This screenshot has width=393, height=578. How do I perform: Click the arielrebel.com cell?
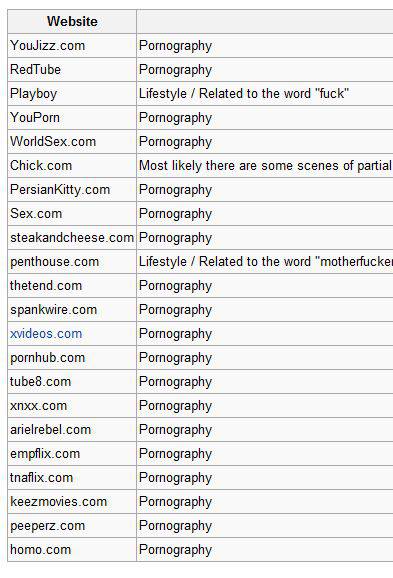pyautogui.click(x=72, y=430)
